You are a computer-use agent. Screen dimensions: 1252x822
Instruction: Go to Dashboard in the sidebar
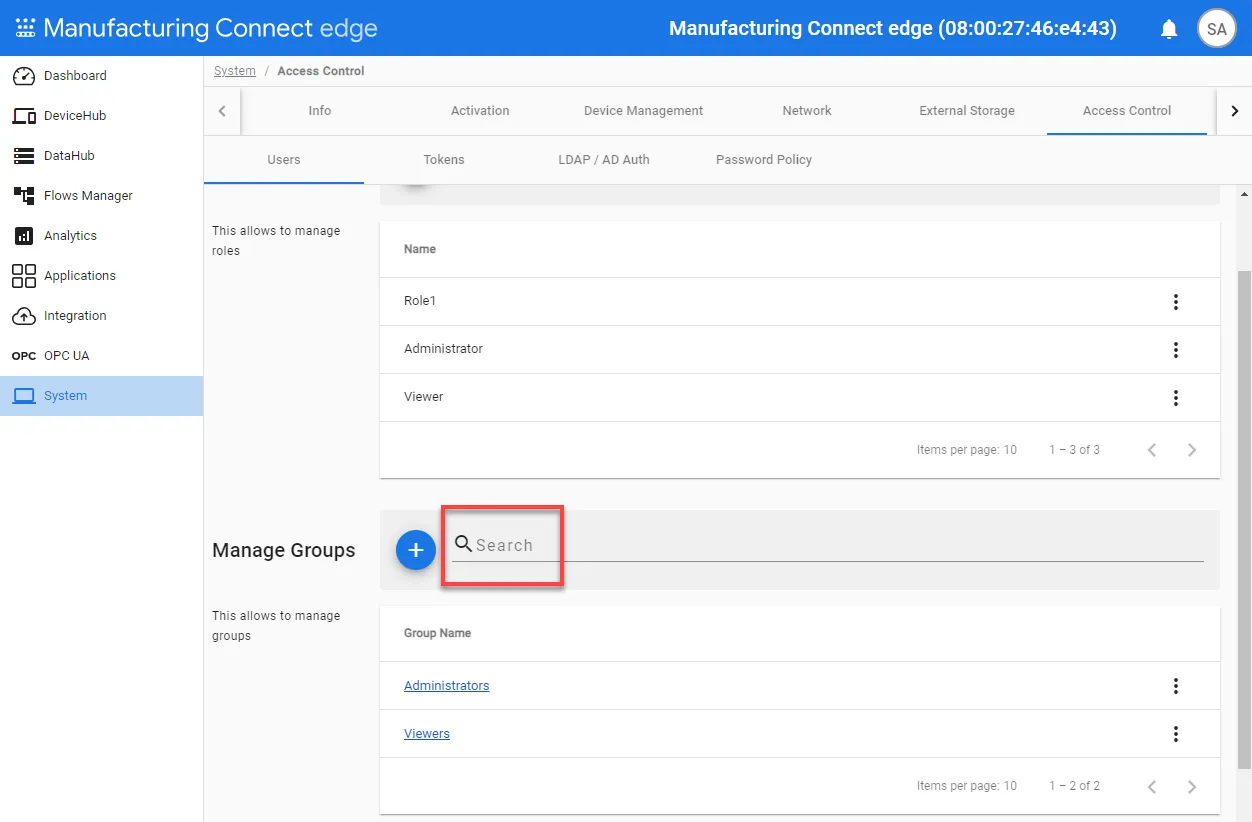click(x=101, y=76)
